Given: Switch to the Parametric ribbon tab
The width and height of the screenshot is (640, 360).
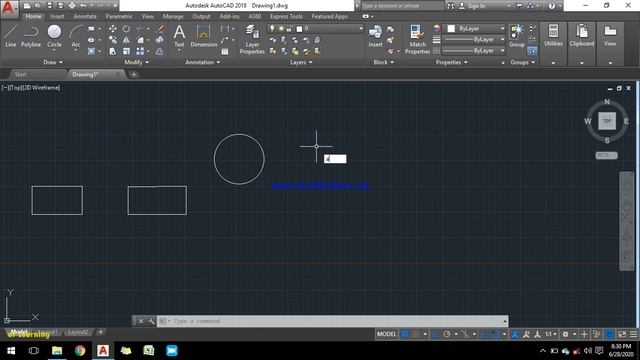Looking at the screenshot, I should tap(119, 16).
